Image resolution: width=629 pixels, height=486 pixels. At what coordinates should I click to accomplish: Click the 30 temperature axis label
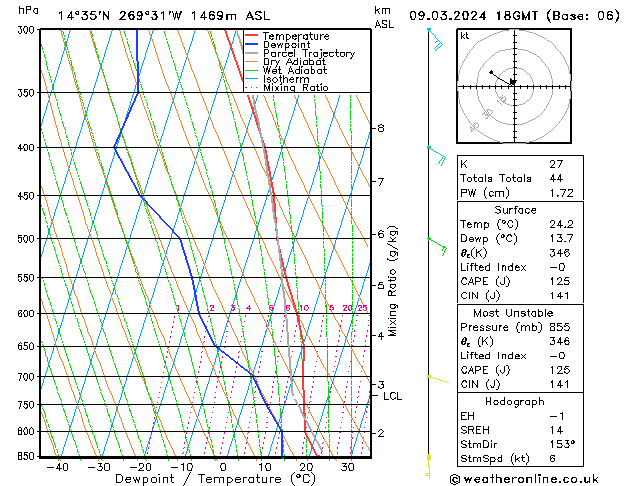347,467
